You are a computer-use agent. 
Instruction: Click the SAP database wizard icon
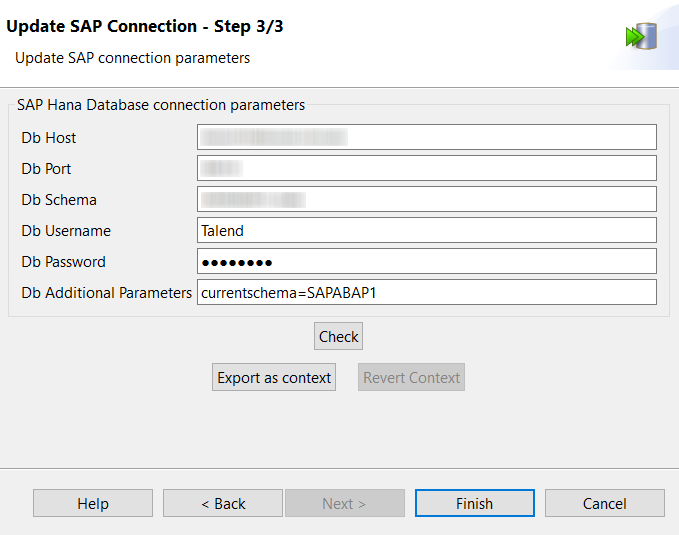[640, 37]
